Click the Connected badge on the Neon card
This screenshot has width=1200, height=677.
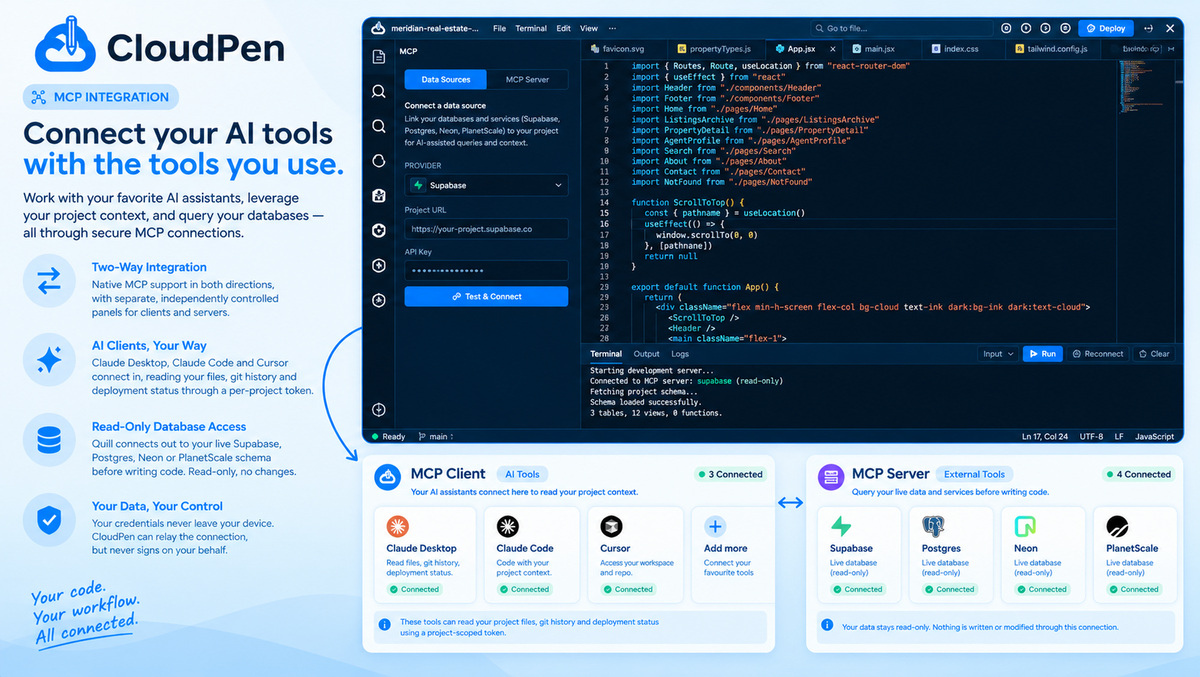[x=1042, y=589]
